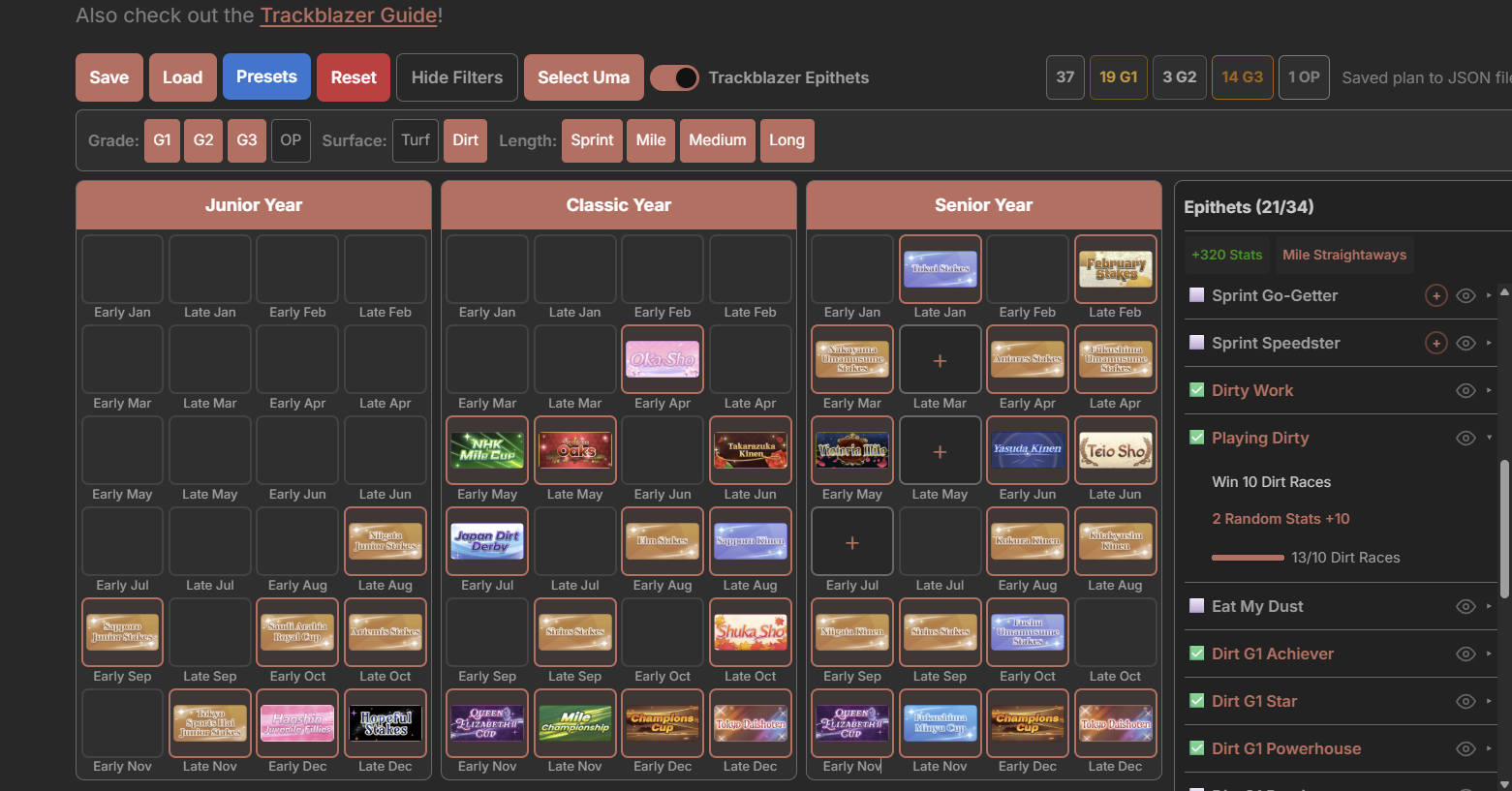Open the Trackblazer Guide link
This screenshot has height=791, width=1512.
pyautogui.click(x=349, y=15)
